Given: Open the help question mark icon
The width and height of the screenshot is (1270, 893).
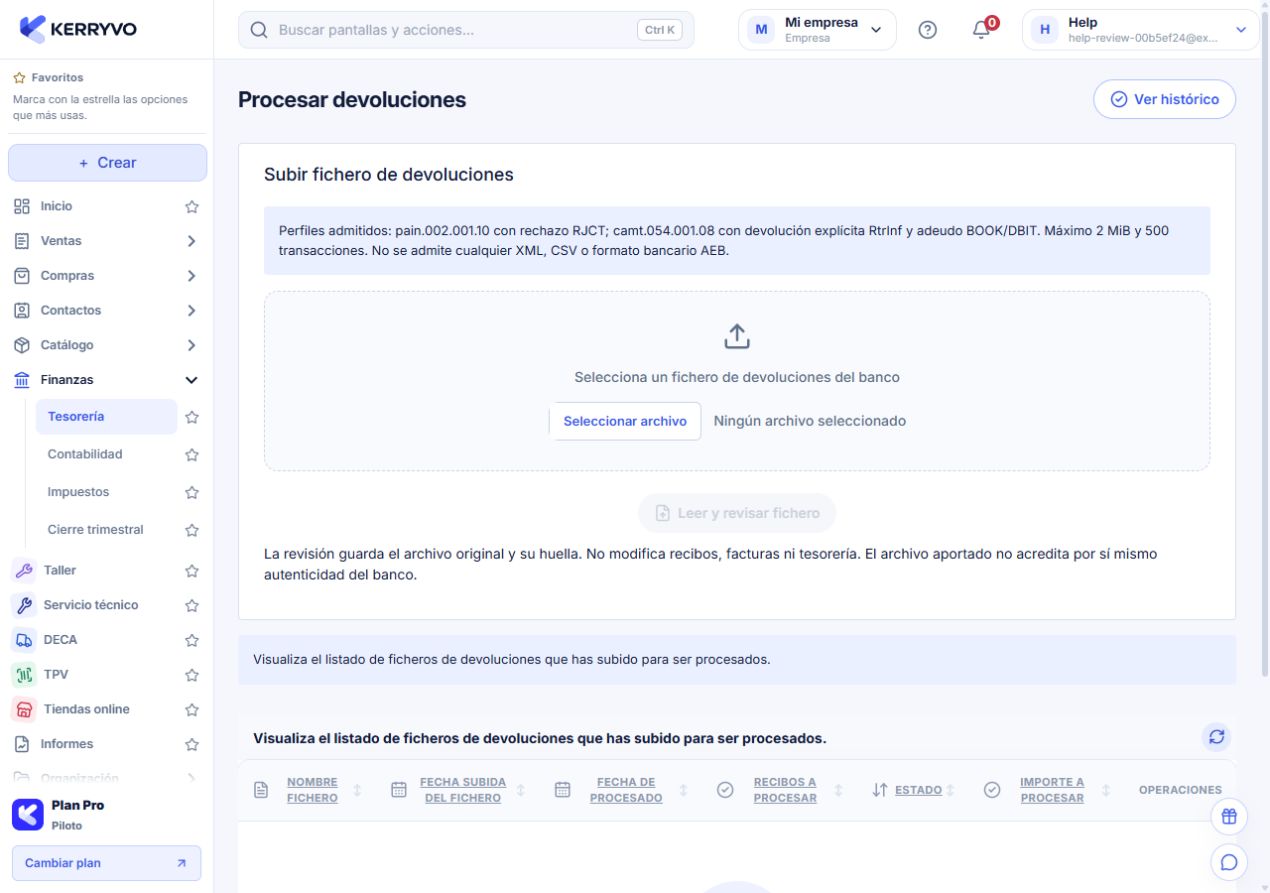Looking at the screenshot, I should 927,30.
